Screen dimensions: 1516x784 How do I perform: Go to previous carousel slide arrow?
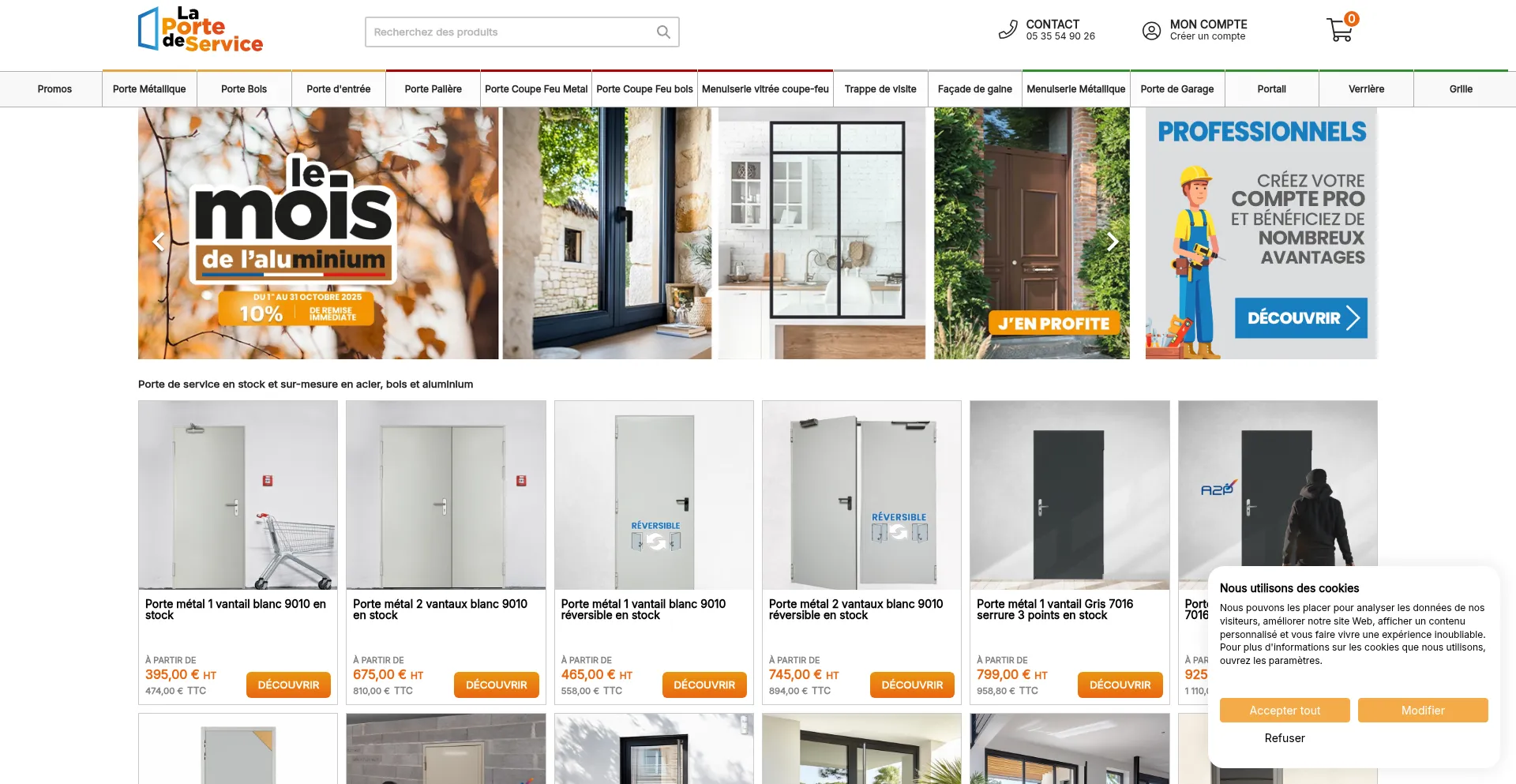tap(159, 242)
